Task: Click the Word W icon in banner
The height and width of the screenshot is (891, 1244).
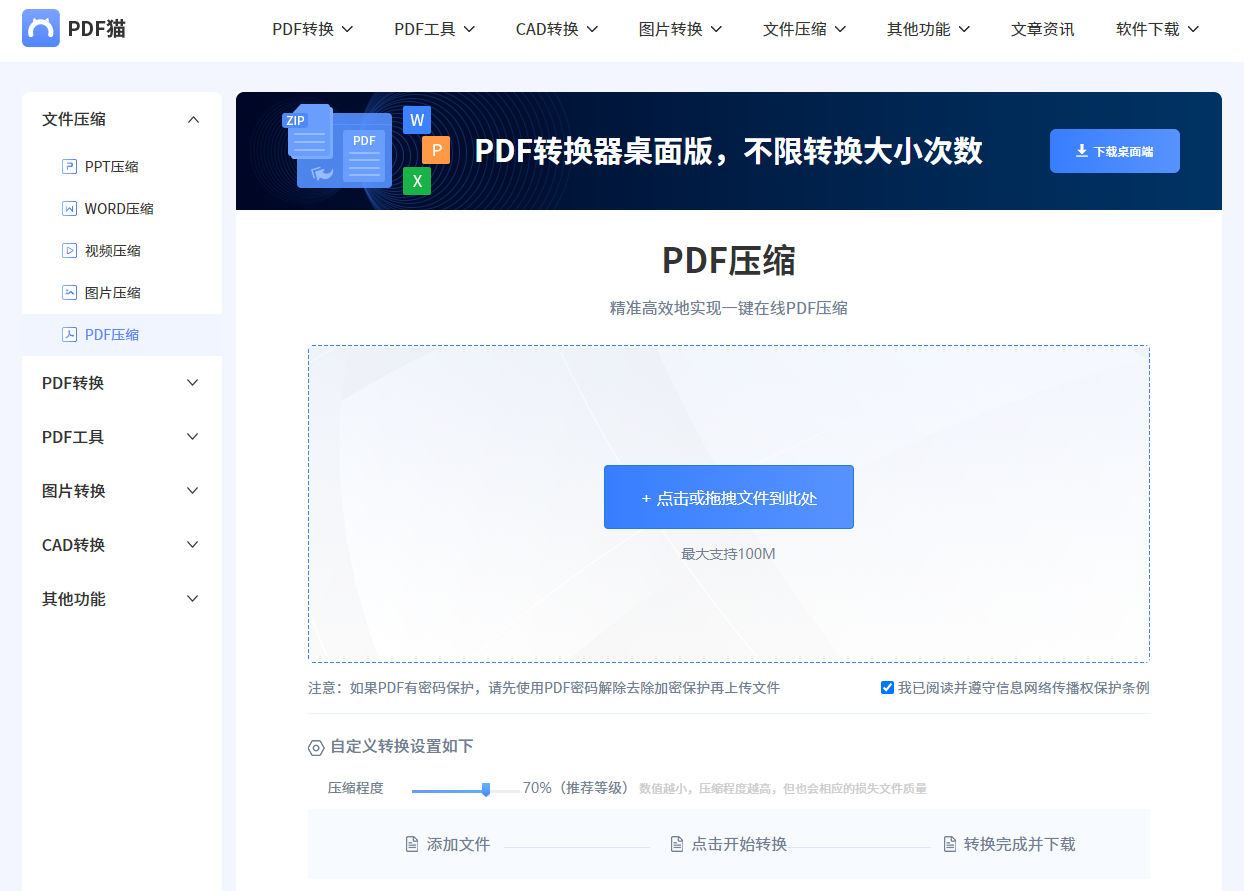Action: [417, 120]
